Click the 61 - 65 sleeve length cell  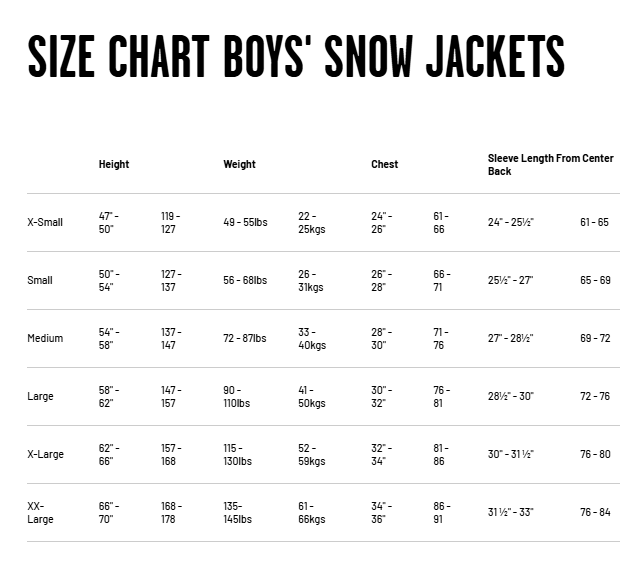point(594,222)
